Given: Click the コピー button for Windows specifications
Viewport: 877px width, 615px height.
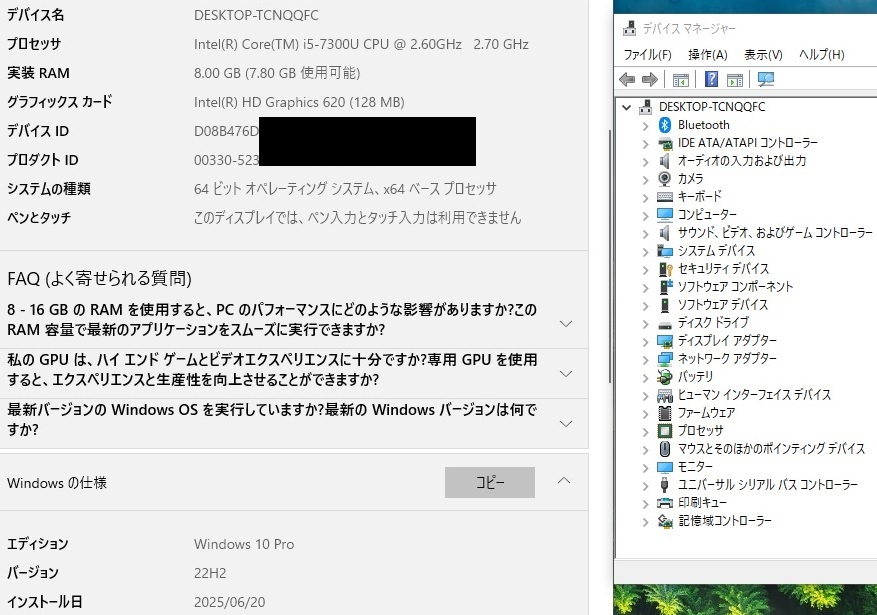Looking at the screenshot, I should click(490, 482).
